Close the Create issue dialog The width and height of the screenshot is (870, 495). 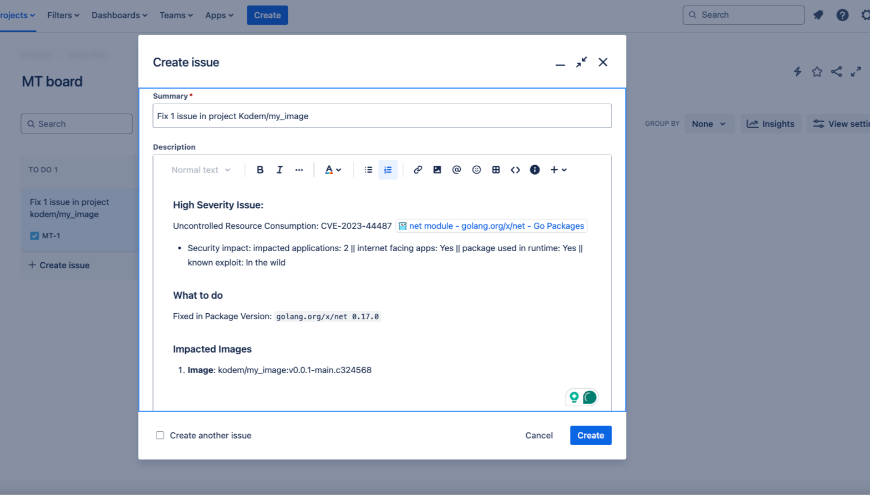(x=603, y=62)
